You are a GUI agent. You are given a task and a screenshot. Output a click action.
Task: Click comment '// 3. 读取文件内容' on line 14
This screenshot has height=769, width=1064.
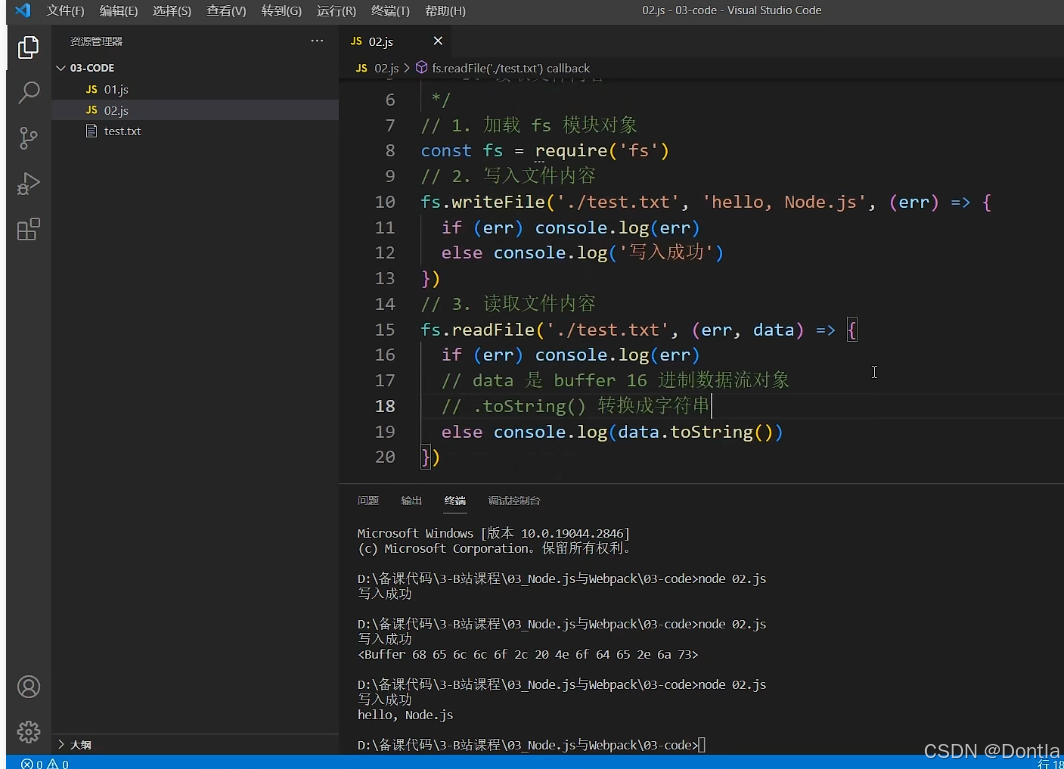click(x=508, y=303)
